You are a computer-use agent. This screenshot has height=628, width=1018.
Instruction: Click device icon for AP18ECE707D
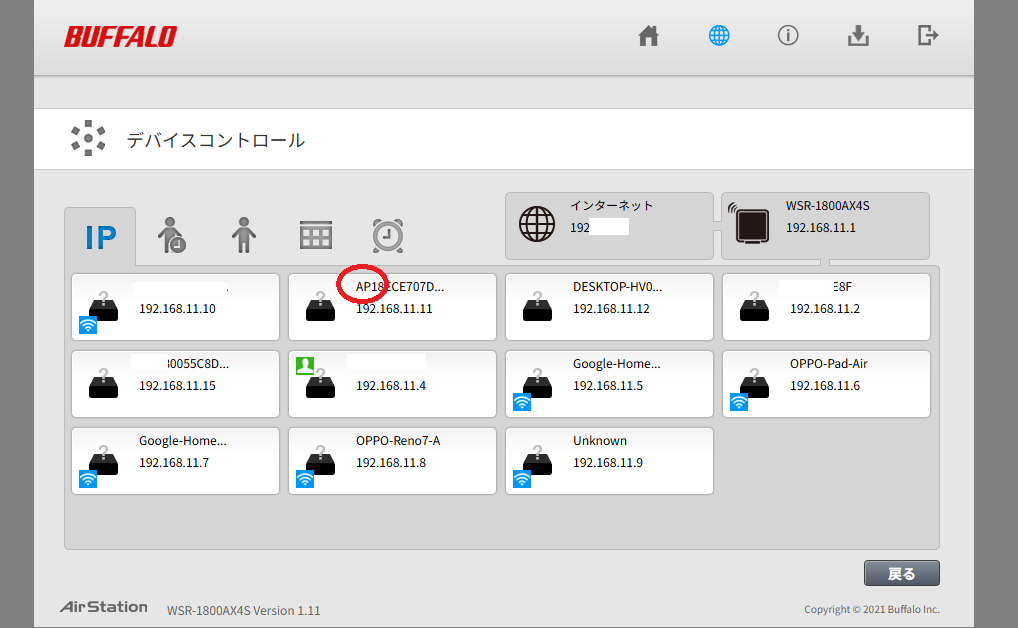click(x=320, y=307)
